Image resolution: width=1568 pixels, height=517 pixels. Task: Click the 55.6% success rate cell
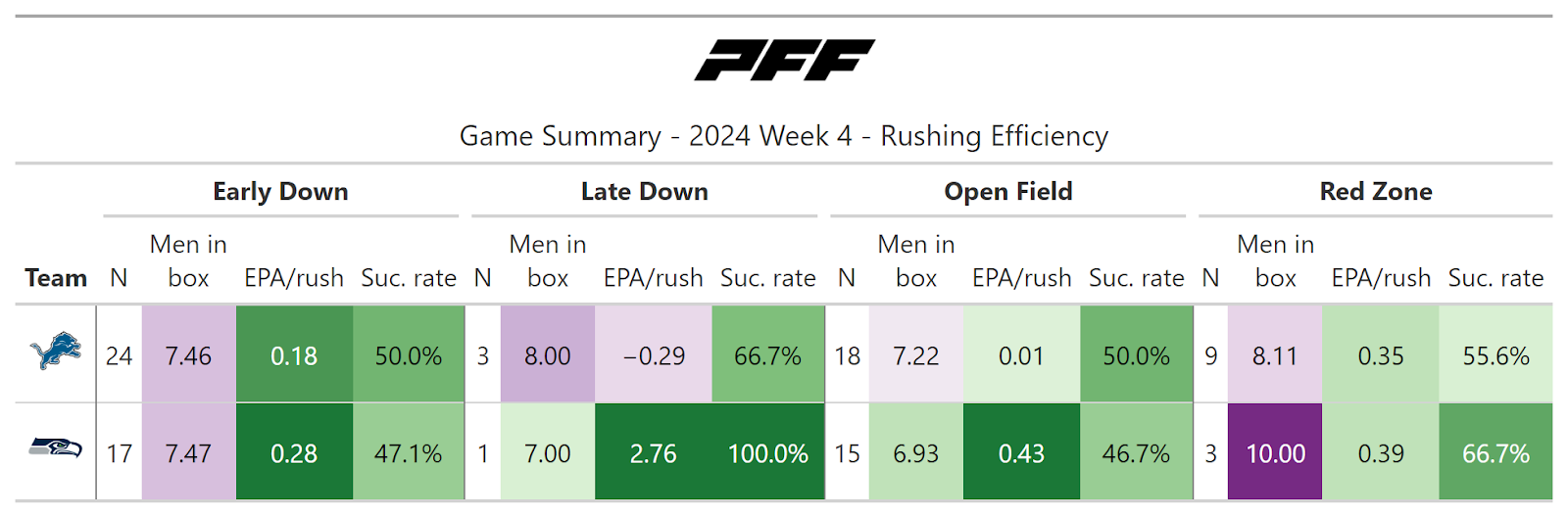tap(1495, 355)
